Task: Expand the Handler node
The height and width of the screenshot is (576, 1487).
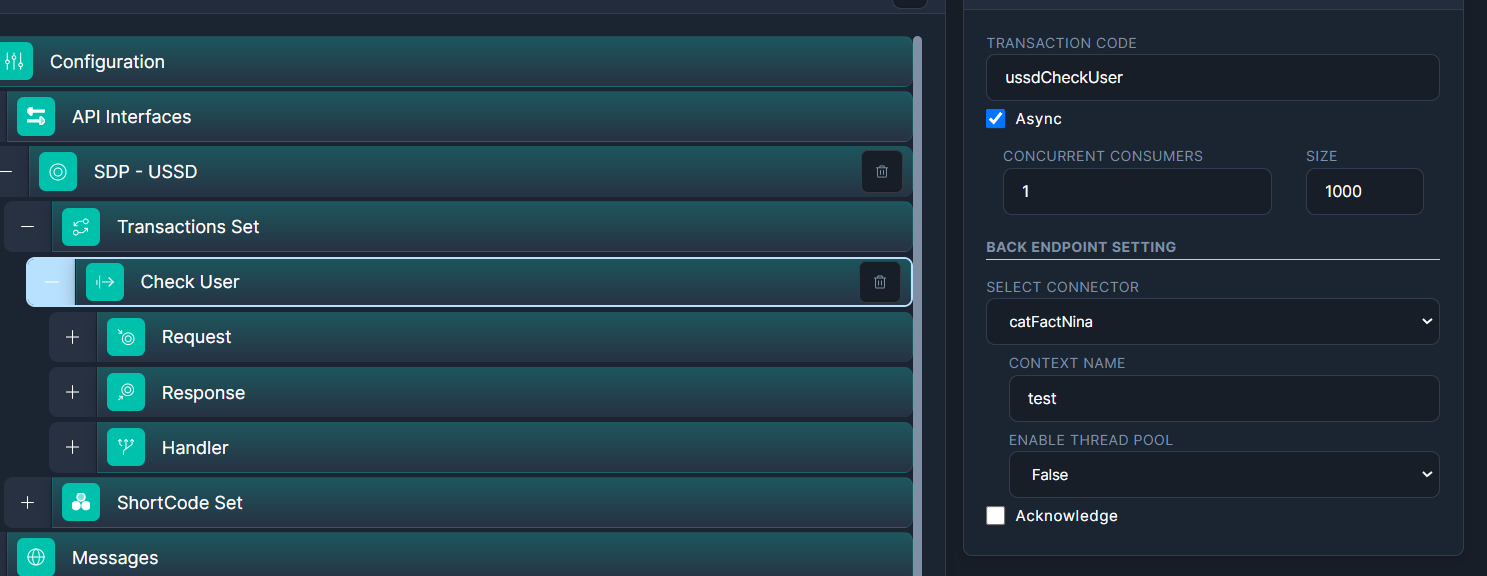Action: click(73, 448)
